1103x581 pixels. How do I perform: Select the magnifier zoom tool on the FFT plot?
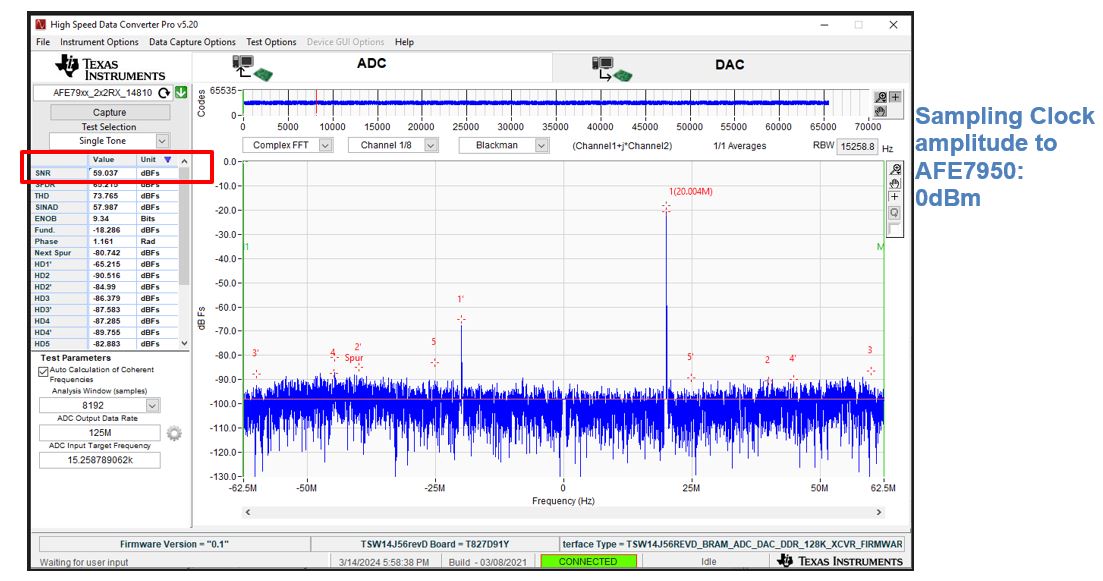(894, 169)
